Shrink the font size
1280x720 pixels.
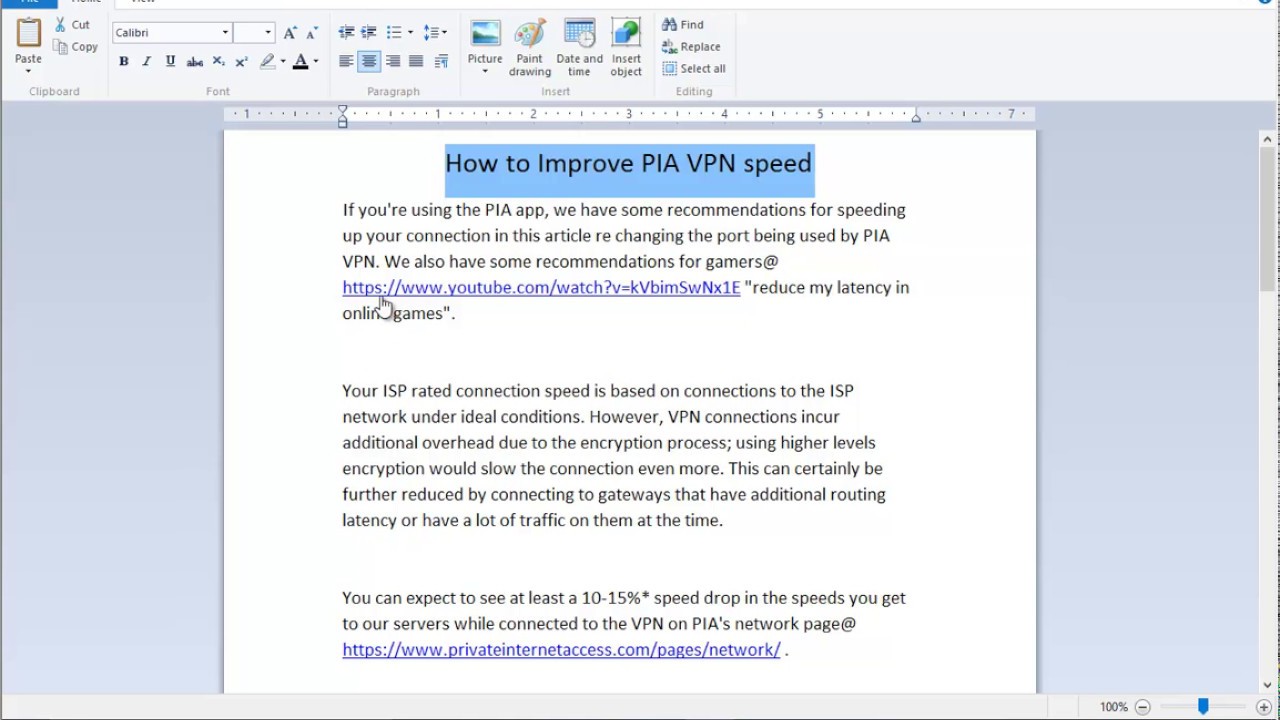click(313, 33)
